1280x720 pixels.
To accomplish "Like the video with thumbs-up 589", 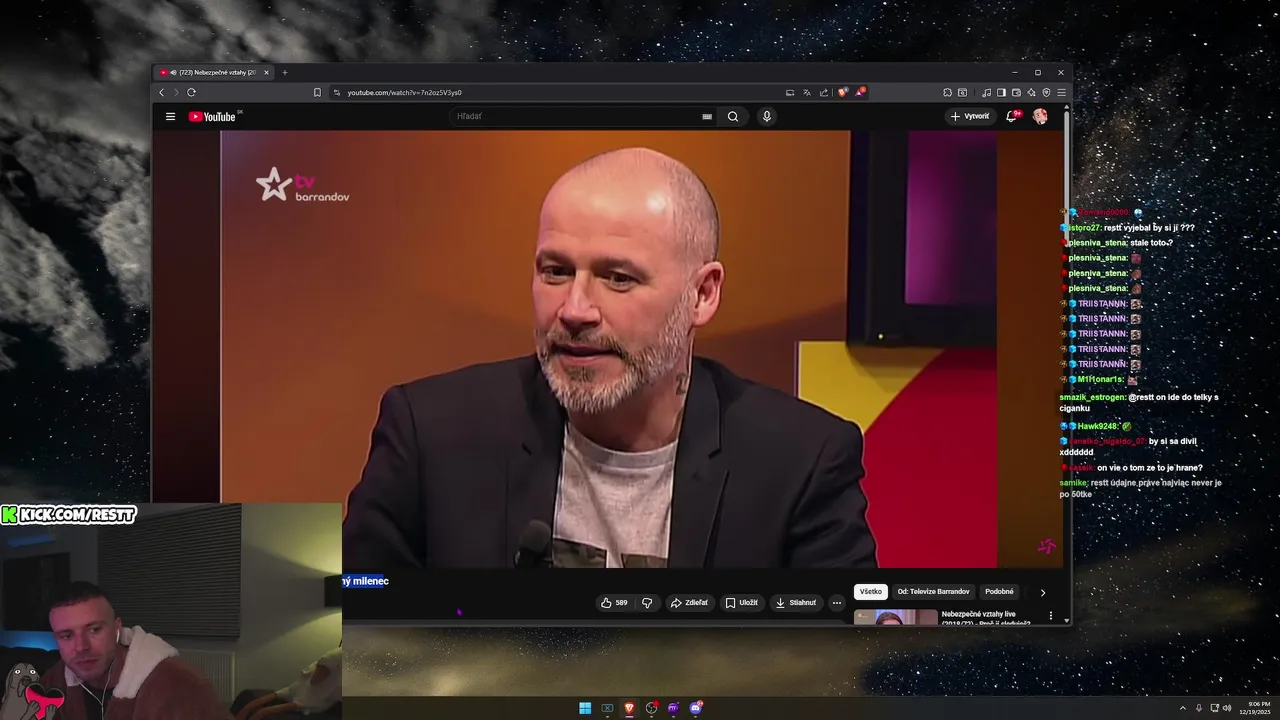I will point(614,603).
